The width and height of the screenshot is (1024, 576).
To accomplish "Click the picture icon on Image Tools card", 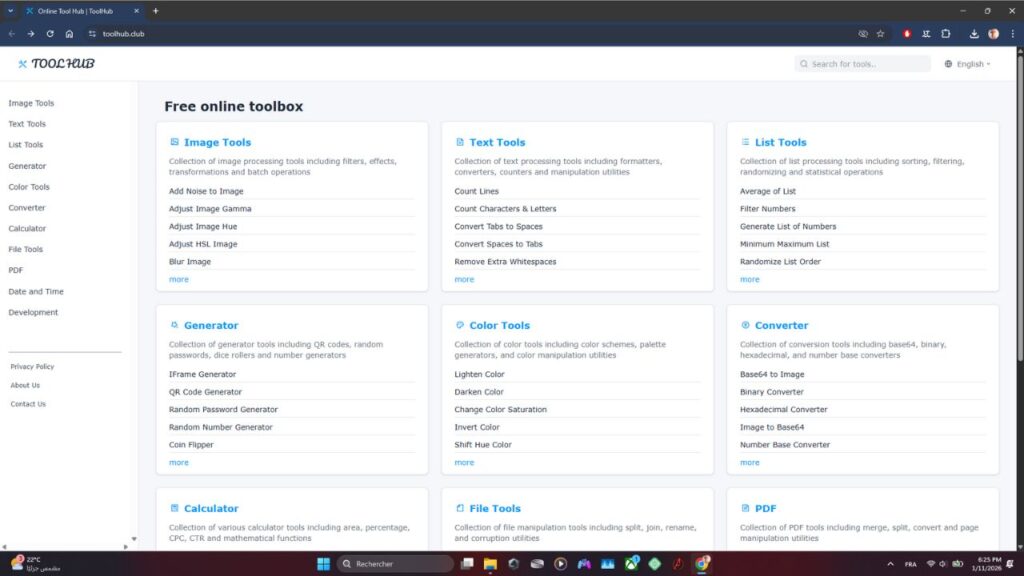I will [174, 142].
